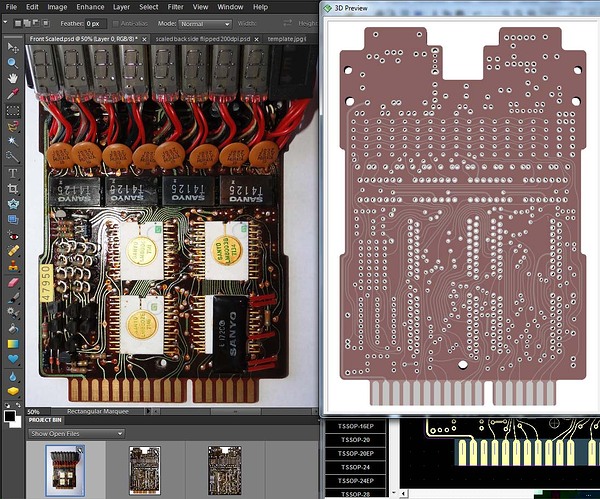Select the Quick Selection brush tool
The width and height of the screenshot is (600, 499).
coord(13,157)
